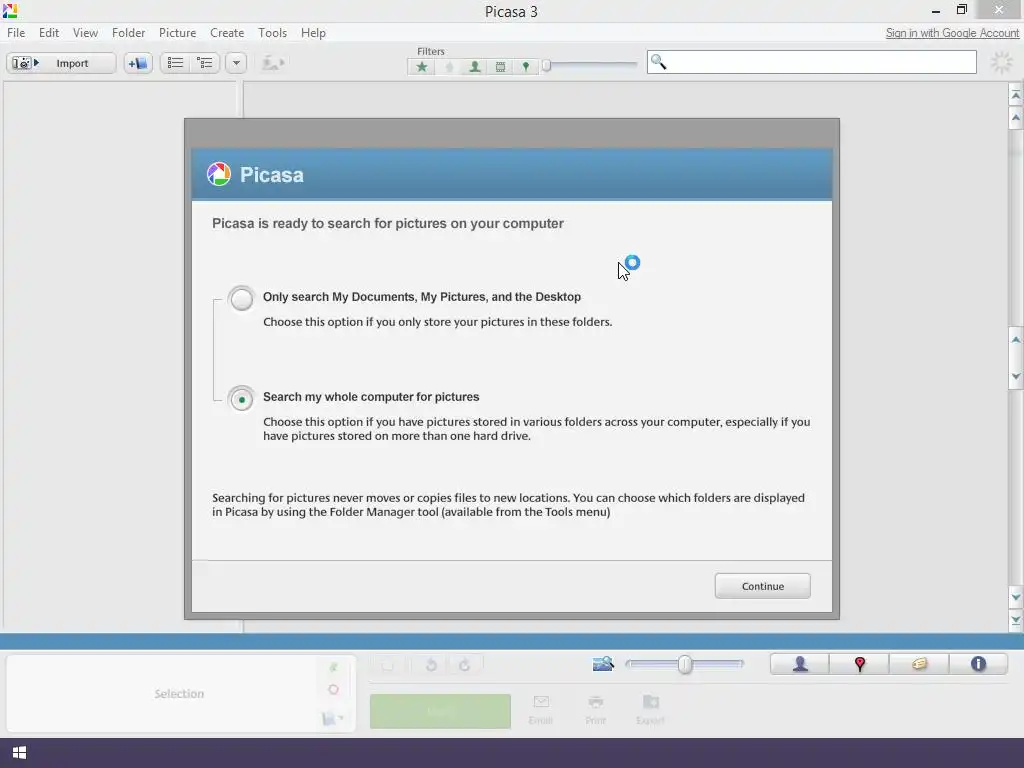Open the Edit menu

pos(48,33)
